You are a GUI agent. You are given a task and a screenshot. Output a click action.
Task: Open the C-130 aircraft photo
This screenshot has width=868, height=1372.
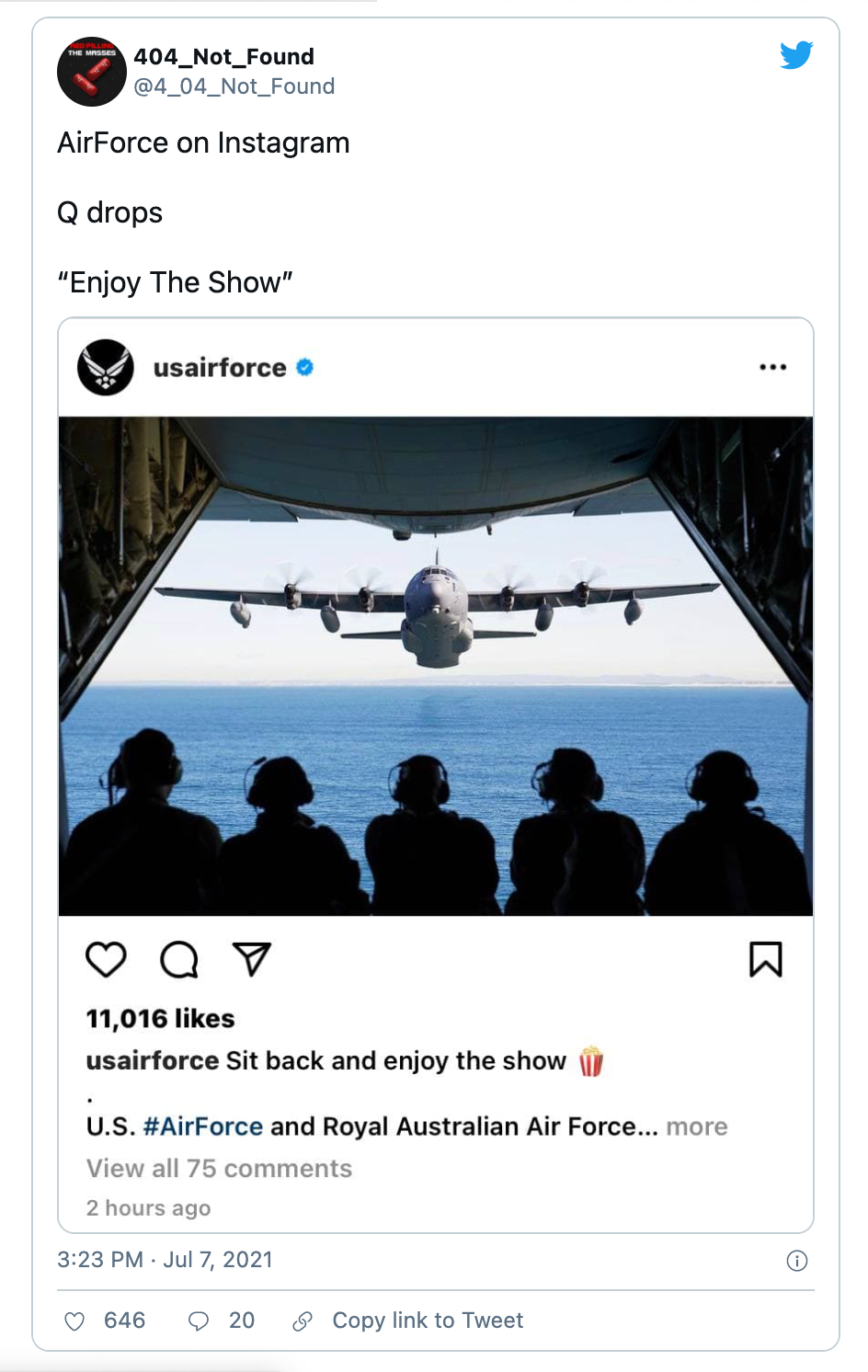[x=436, y=666]
